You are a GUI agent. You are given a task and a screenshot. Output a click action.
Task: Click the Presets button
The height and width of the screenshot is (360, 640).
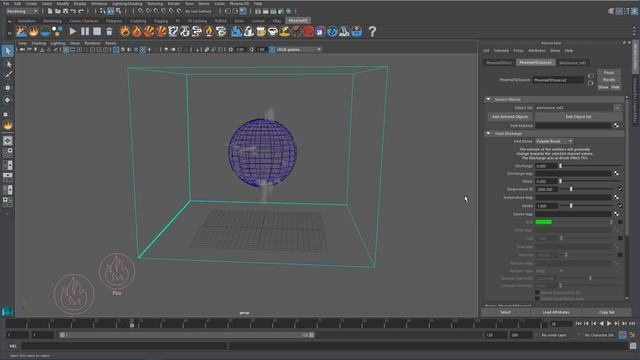[609, 80]
